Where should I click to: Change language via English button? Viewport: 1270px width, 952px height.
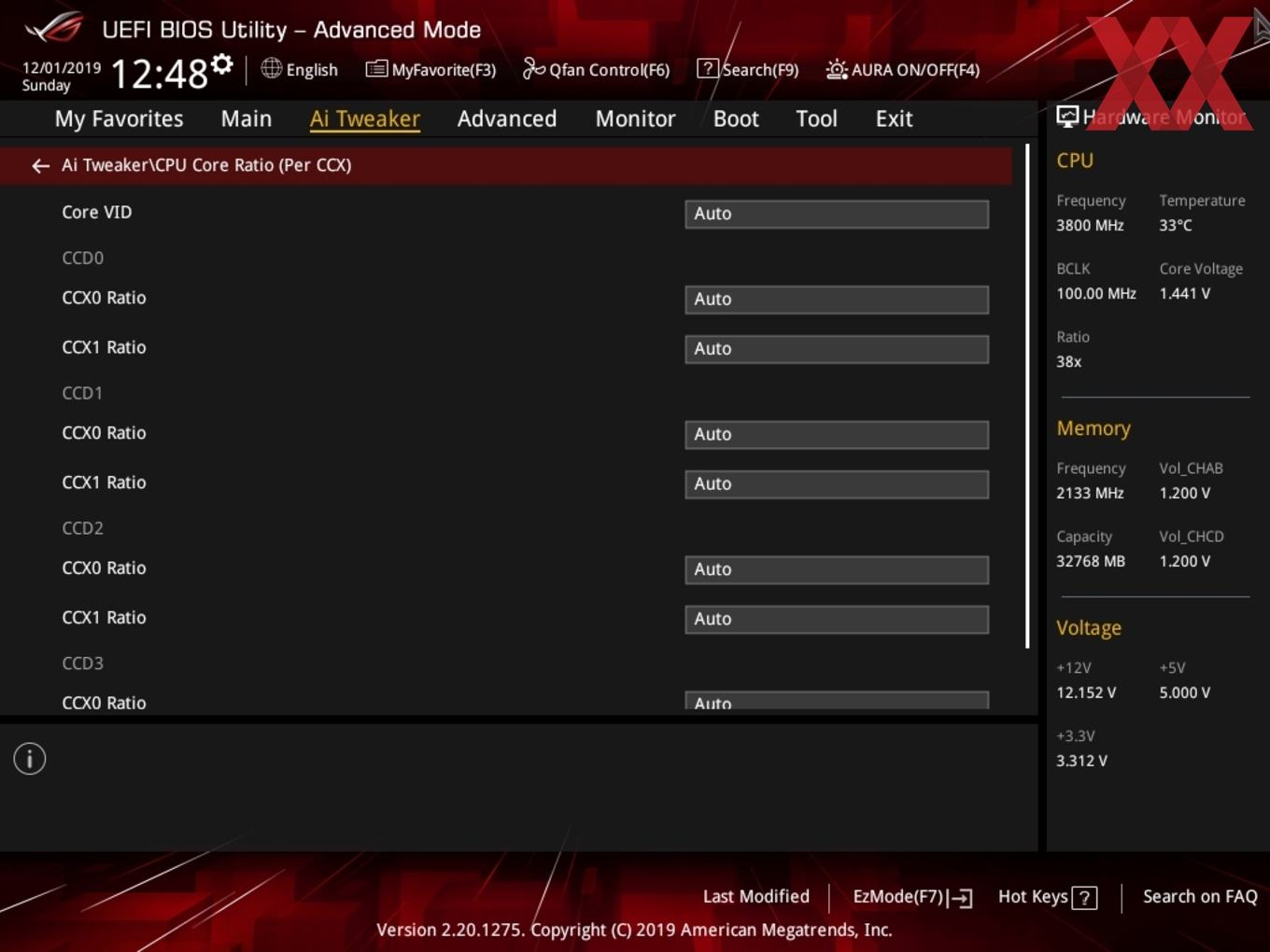tap(300, 70)
